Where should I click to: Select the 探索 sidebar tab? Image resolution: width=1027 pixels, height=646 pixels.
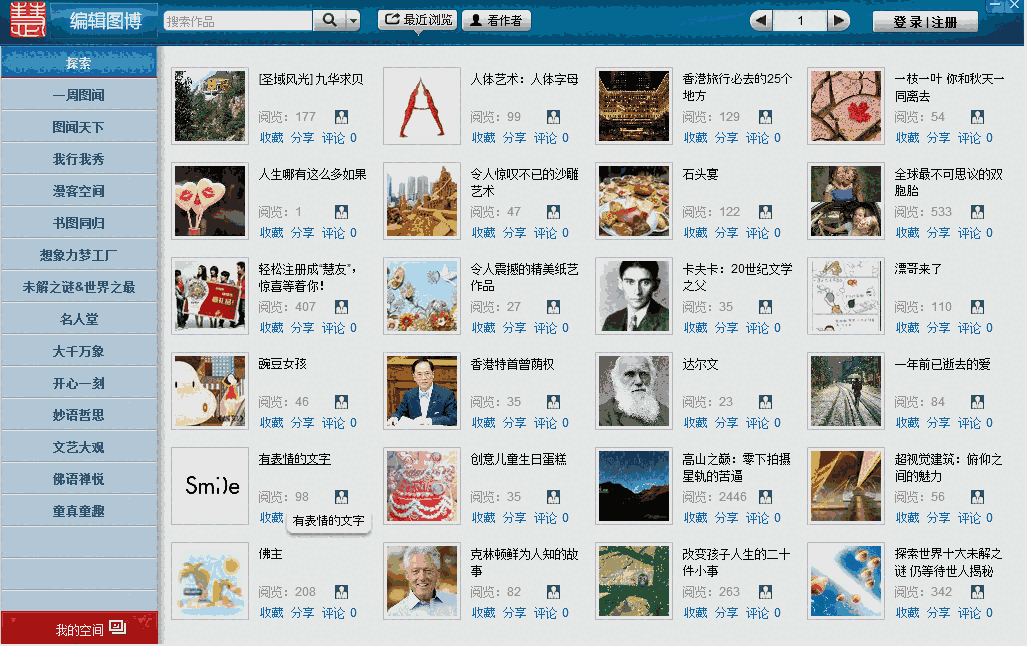[79, 63]
